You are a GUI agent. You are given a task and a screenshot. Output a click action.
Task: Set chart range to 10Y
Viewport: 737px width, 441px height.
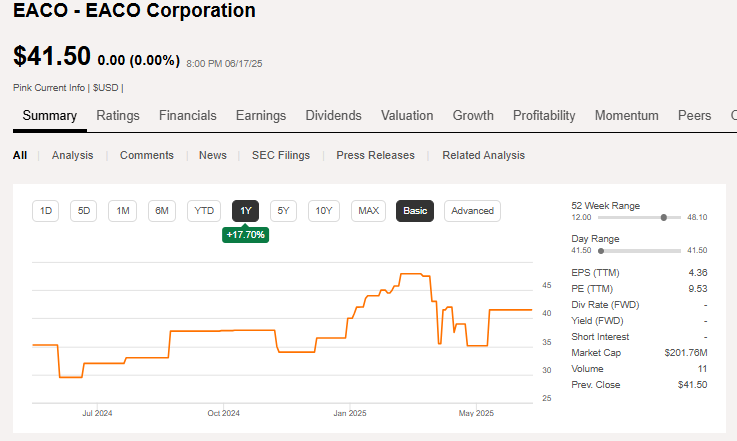pyautogui.click(x=324, y=211)
